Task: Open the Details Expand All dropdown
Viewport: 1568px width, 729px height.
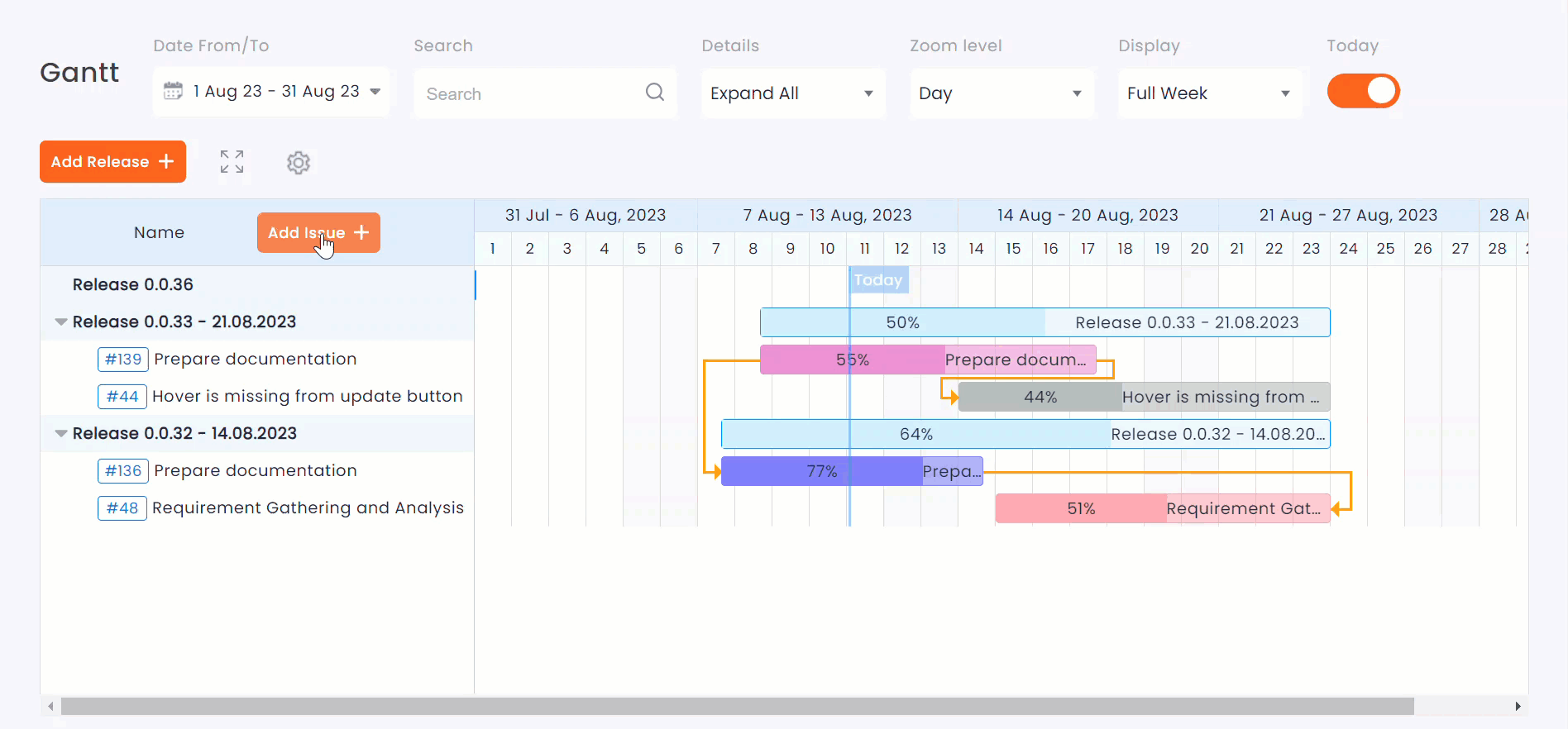Action: pyautogui.click(x=792, y=93)
